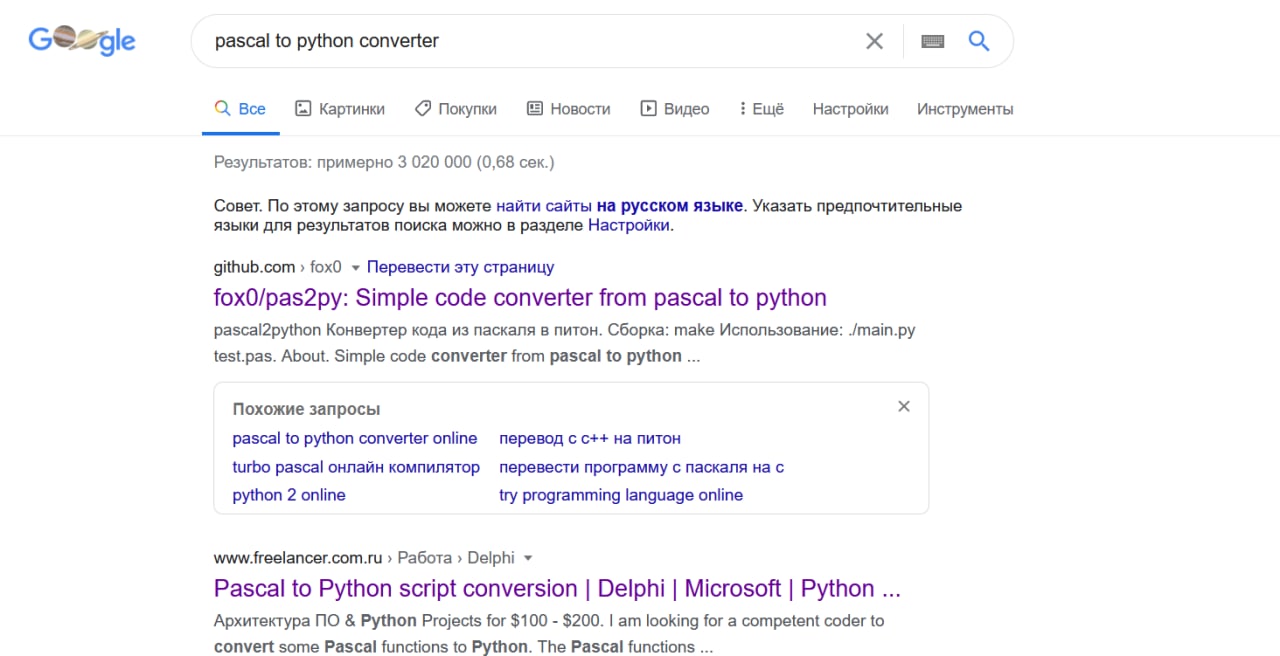Click the www.freelancer.com.ru › Работа › Delphi URL

point(364,557)
